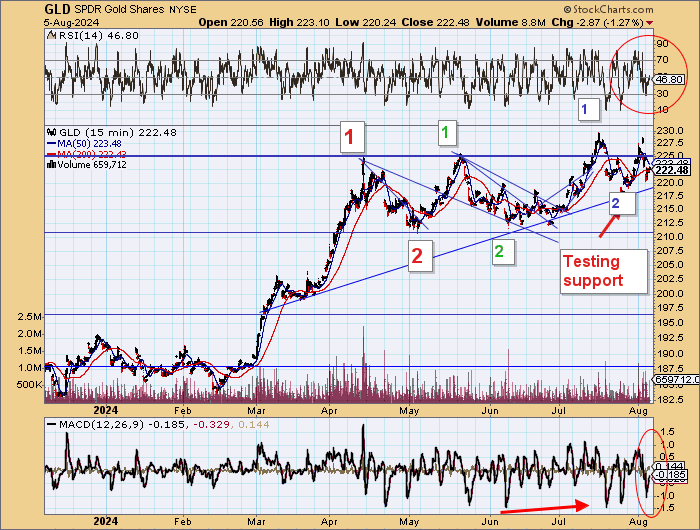
Task: Click the black MACD legend line swatch
Action: (x=52, y=425)
